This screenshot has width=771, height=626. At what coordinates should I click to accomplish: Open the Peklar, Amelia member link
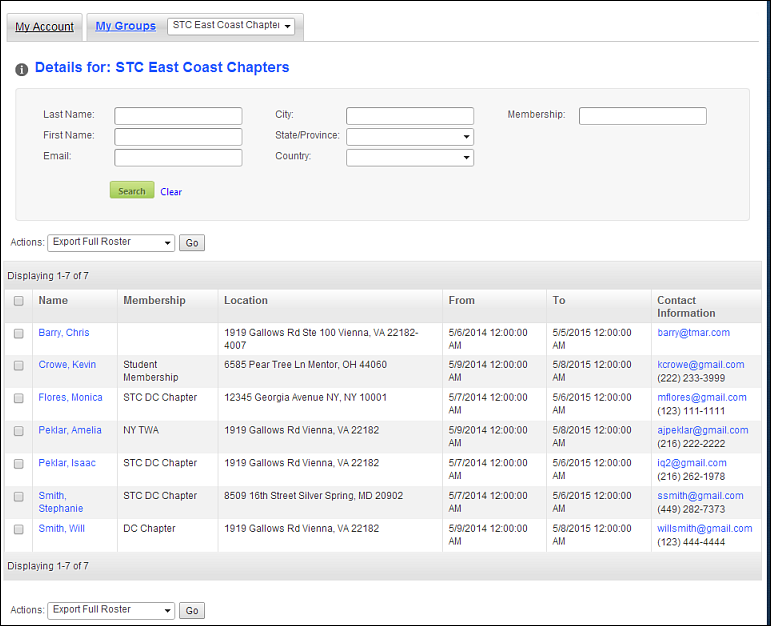(x=70, y=430)
